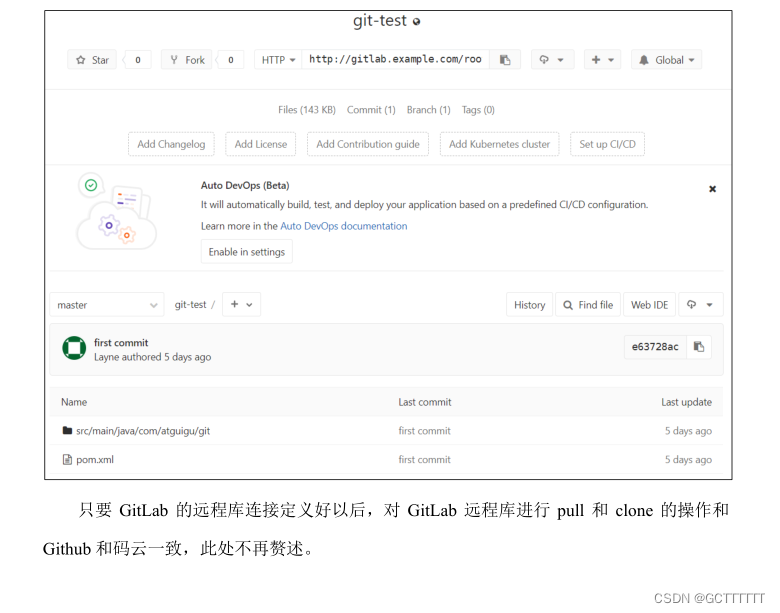The height and width of the screenshot is (613, 780).
Task: Copy commit SHA to clipboard
Action: pos(699,347)
